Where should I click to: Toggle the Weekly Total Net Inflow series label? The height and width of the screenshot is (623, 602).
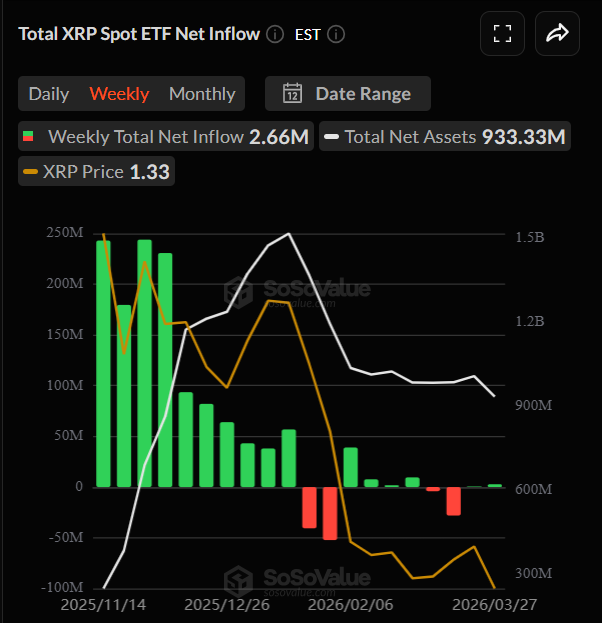145,136
